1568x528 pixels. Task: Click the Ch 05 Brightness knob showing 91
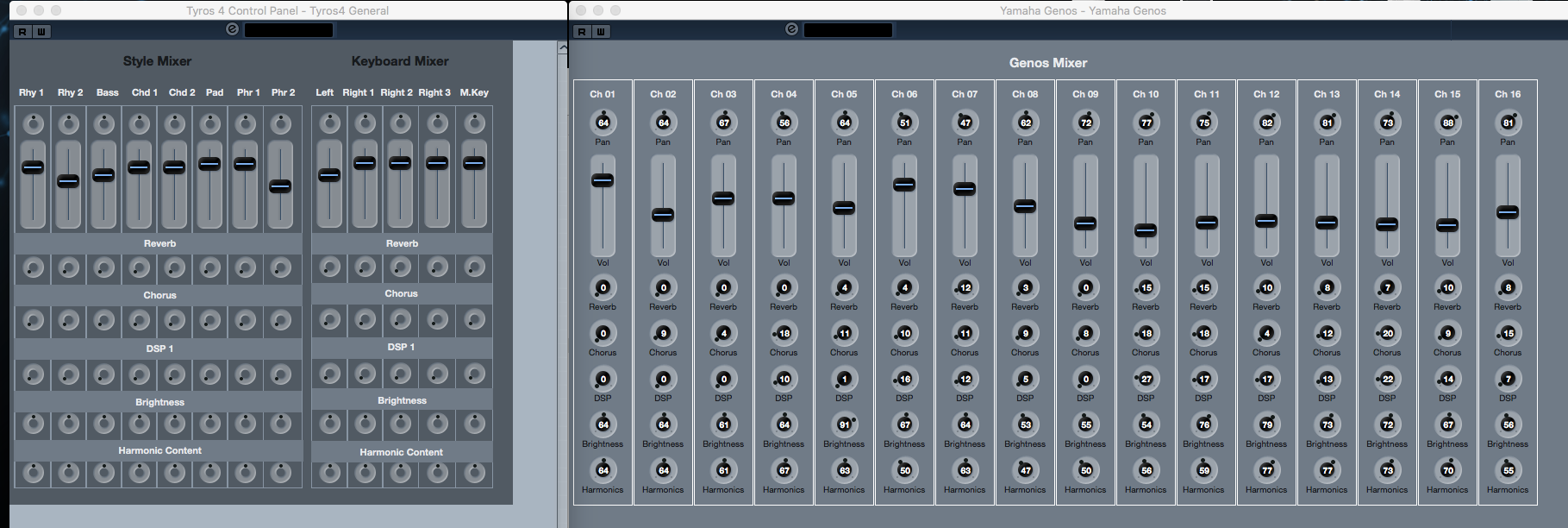(x=844, y=424)
